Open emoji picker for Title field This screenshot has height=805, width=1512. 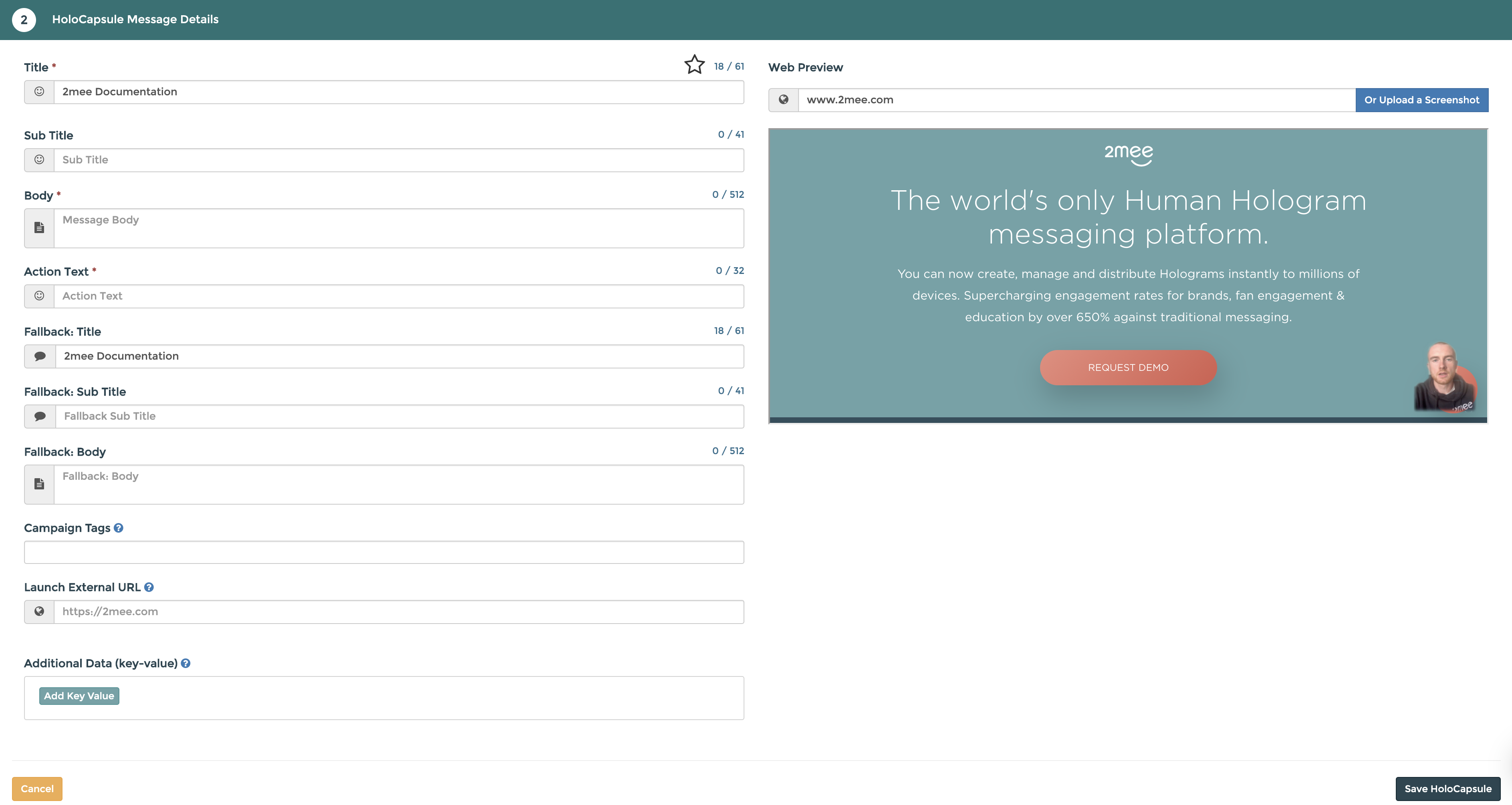(39, 92)
